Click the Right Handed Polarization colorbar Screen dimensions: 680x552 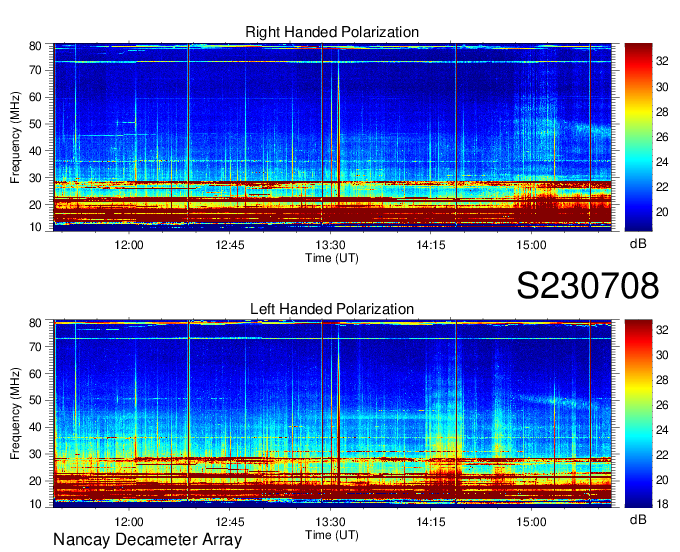pyautogui.click(x=638, y=137)
